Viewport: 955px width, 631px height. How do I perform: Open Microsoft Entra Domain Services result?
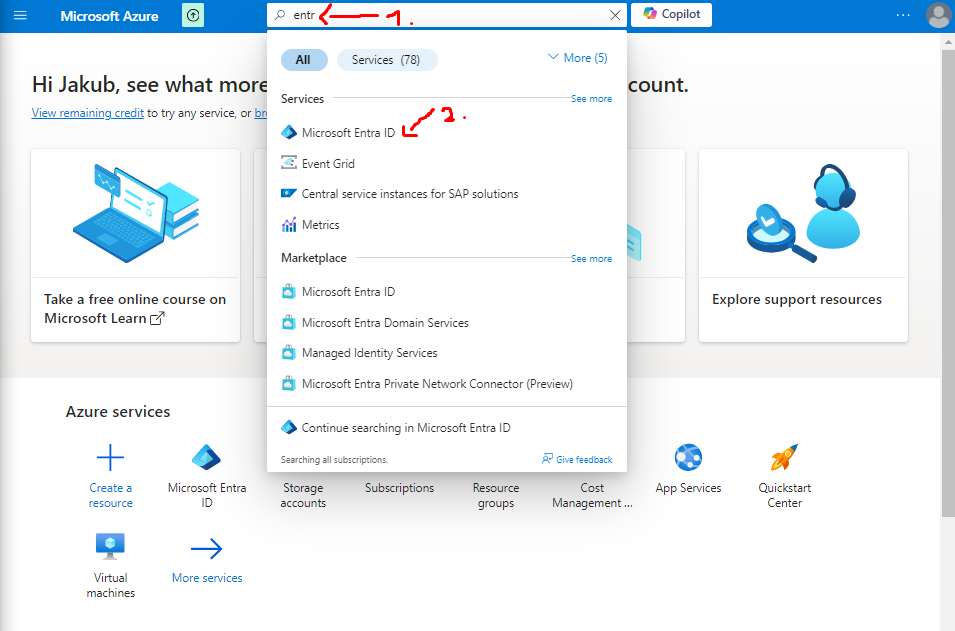tap(385, 323)
